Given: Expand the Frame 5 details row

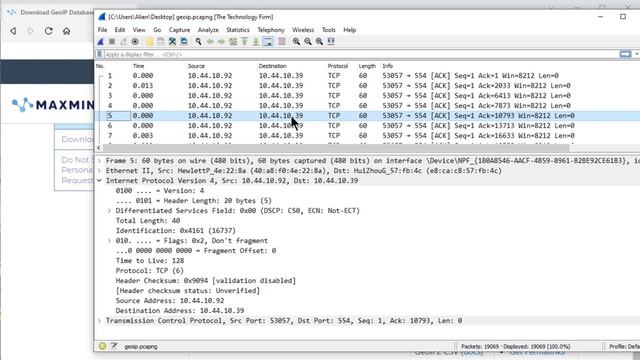Looking at the screenshot, I should point(99,161).
